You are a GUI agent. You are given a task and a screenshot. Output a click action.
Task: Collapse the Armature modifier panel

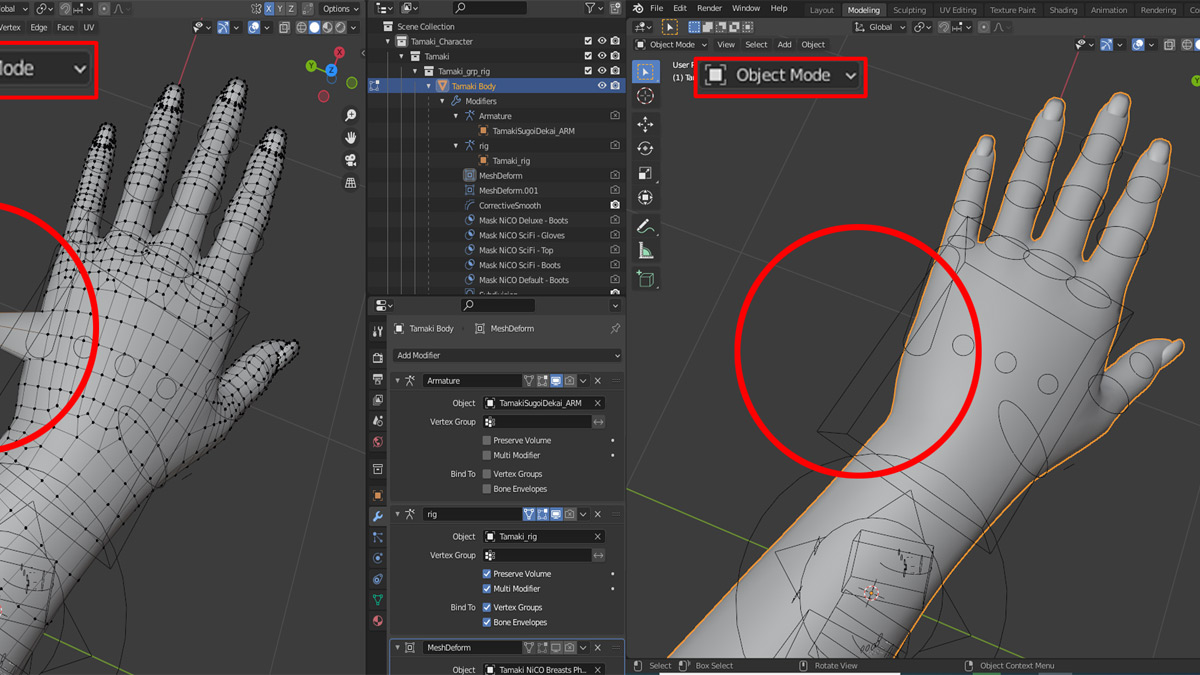coord(398,381)
